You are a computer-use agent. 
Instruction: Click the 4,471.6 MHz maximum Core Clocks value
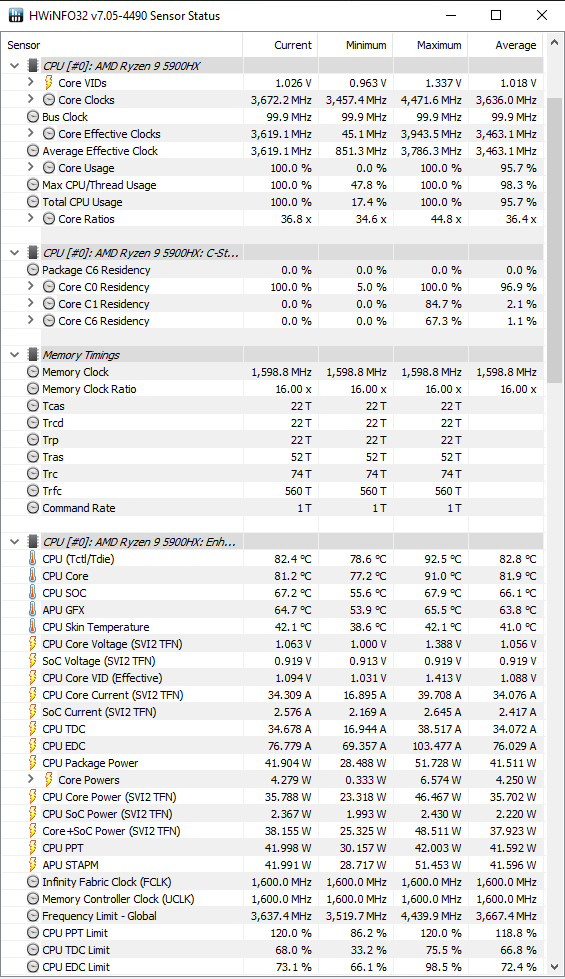click(x=431, y=100)
